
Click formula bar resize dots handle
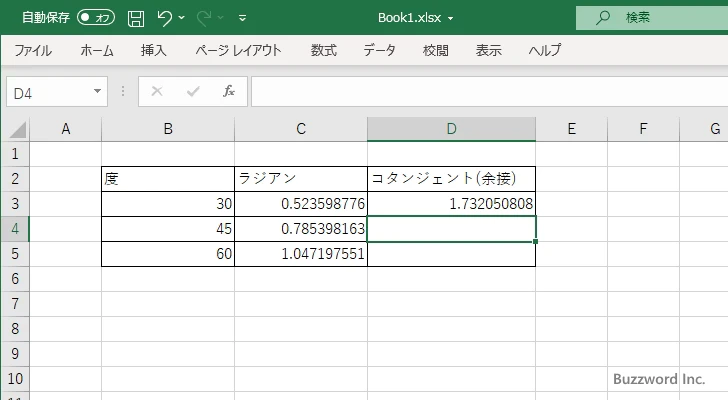123,91
